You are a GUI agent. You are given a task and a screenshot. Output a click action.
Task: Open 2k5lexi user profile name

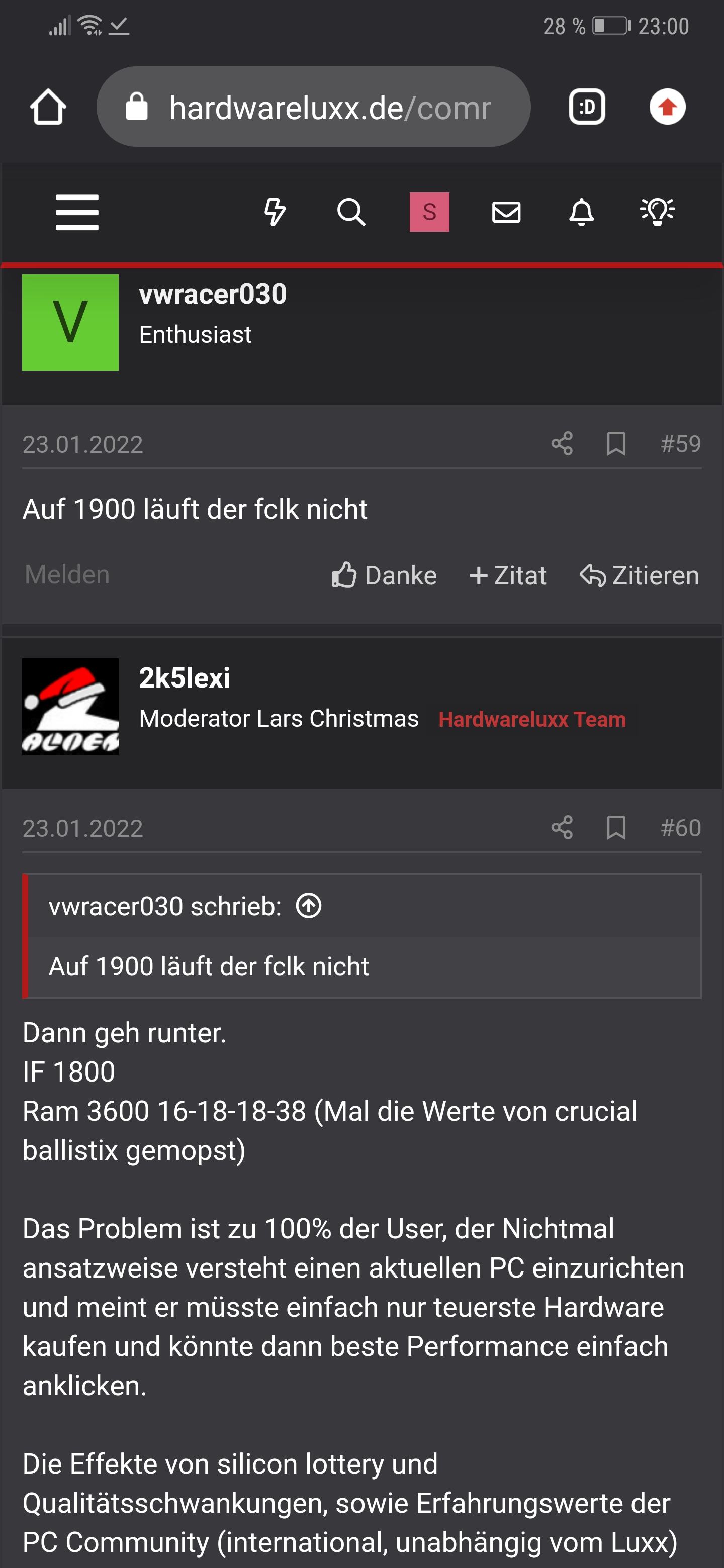(x=185, y=678)
